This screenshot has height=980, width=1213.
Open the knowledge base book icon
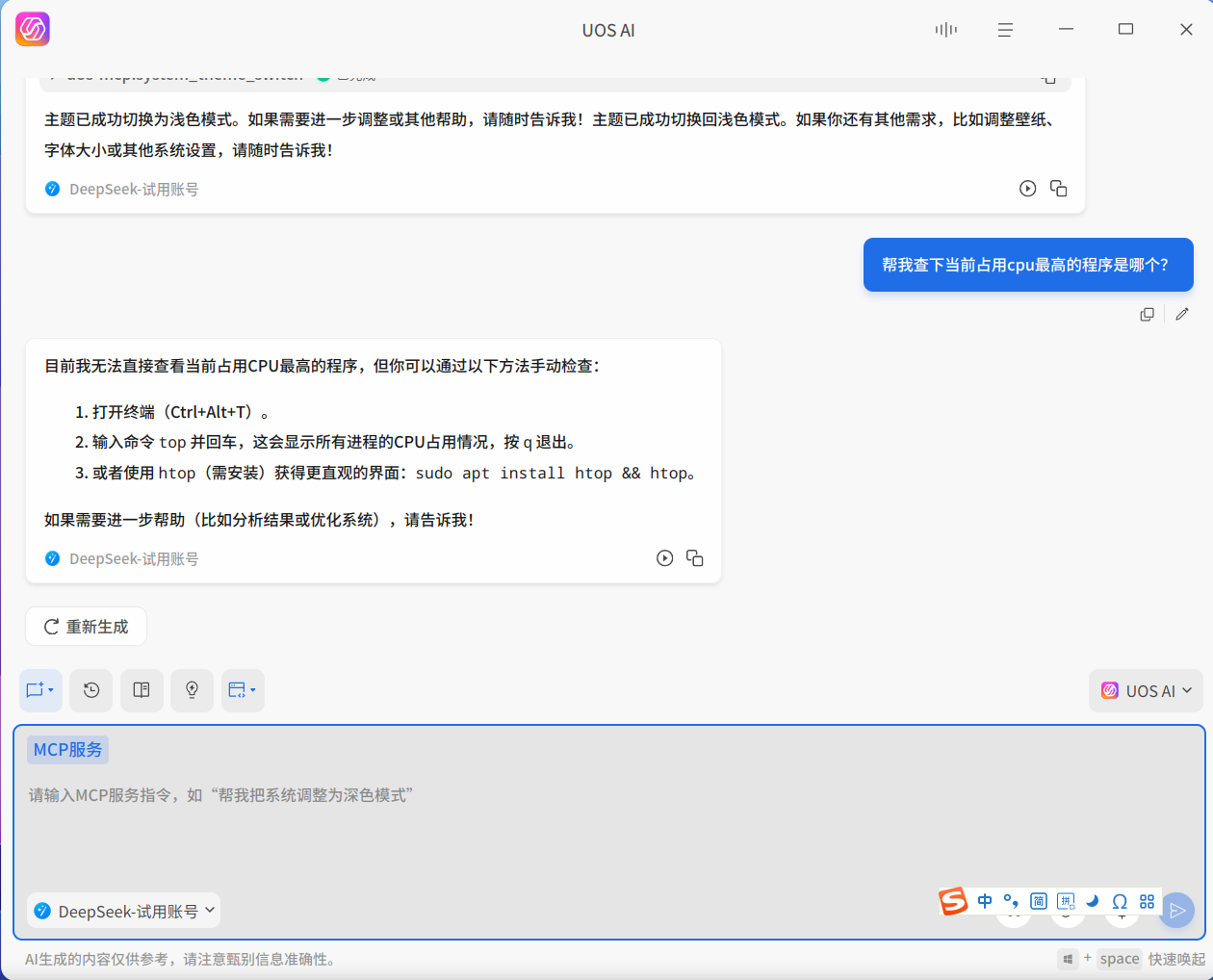[x=142, y=690]
